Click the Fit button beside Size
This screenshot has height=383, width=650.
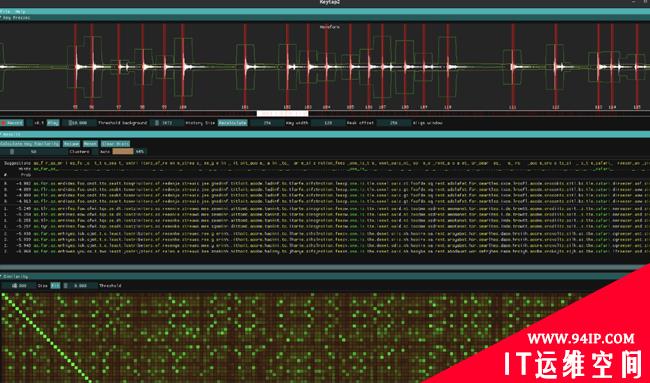[x=55, y=286]
